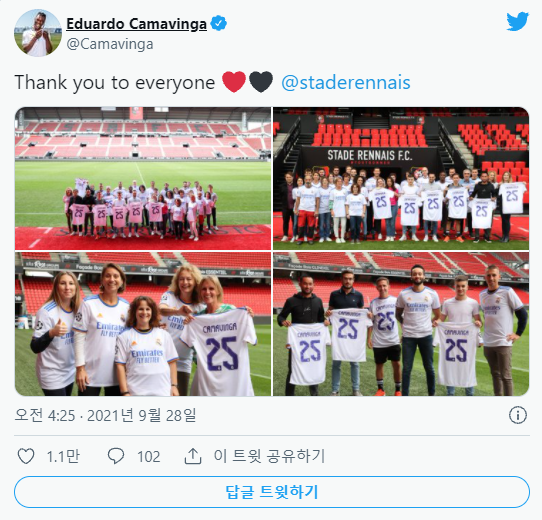Open the Eduardo Camavinga profile name link
Screen dimensions: 542x520
[x=137, y=24]
